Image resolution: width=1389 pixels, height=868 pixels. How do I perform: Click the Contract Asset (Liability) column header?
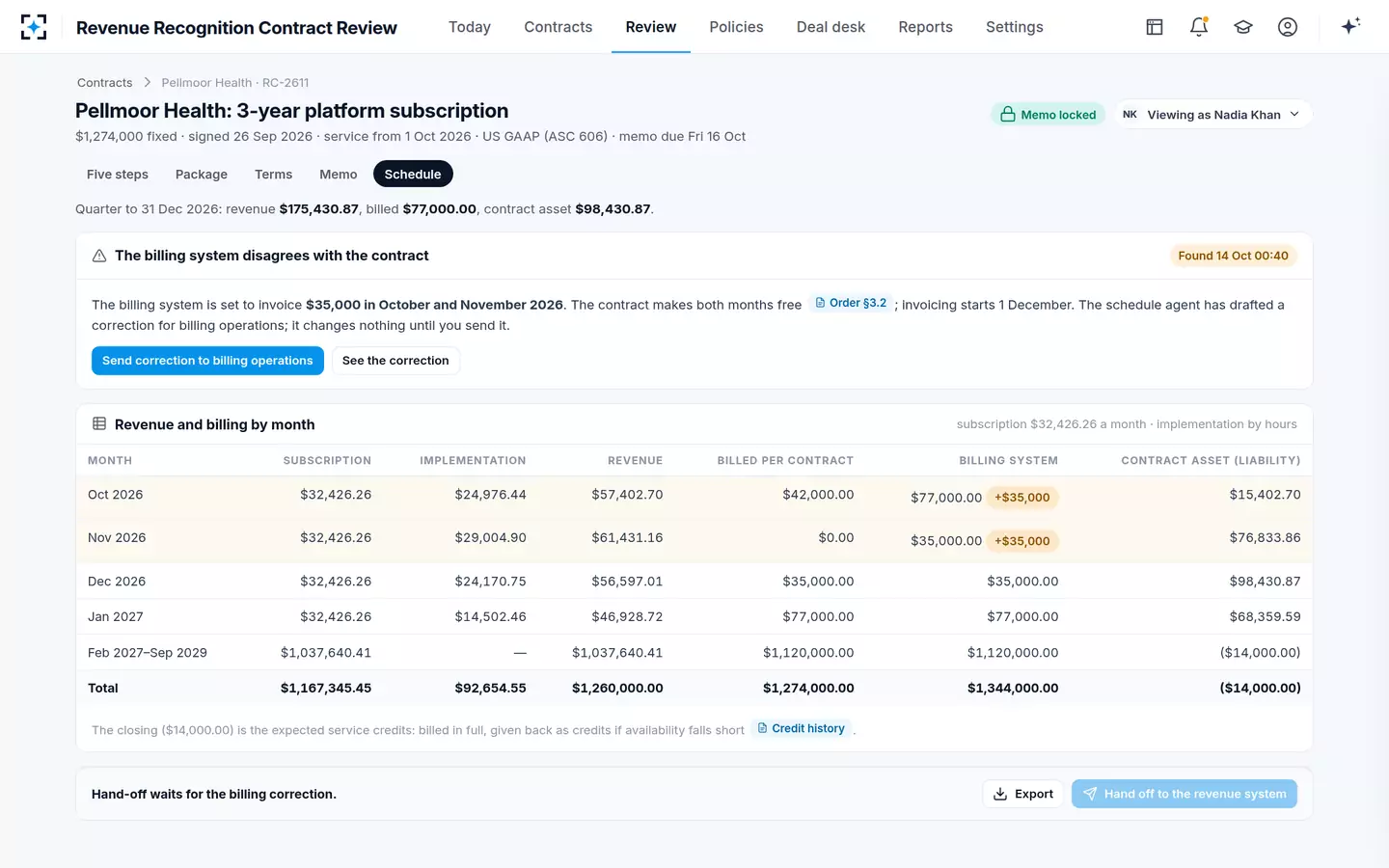[x=1211, y=461]
